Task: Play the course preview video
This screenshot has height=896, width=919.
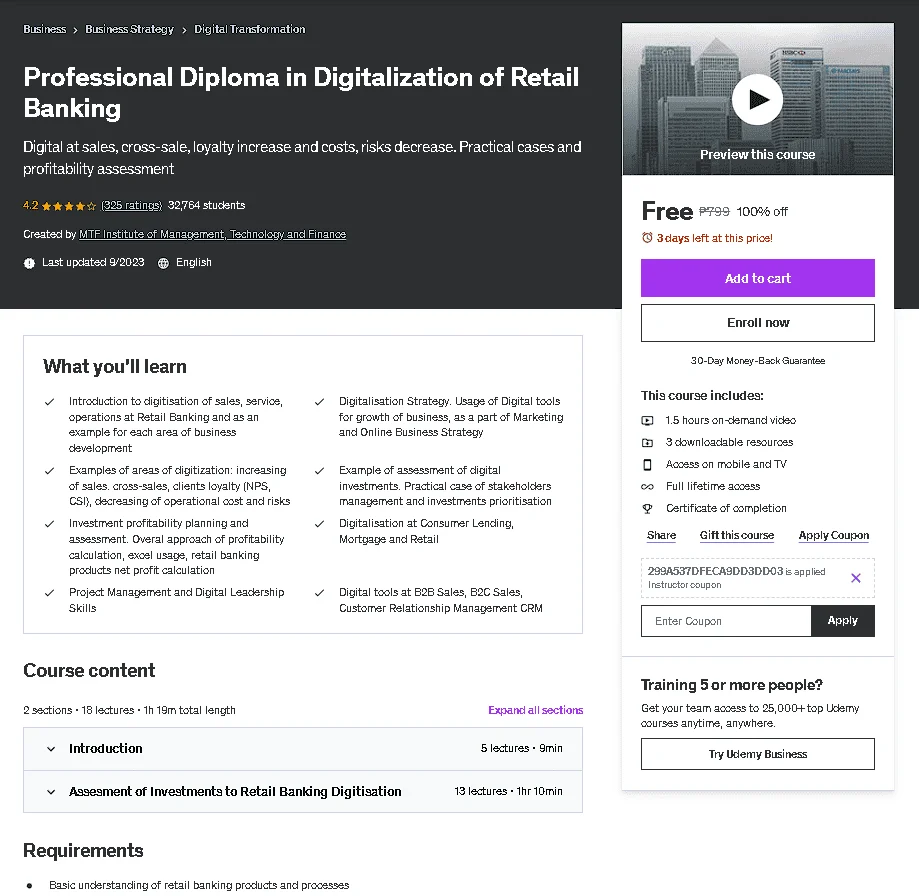Action: pyautogui.click(x=757, y=100)
